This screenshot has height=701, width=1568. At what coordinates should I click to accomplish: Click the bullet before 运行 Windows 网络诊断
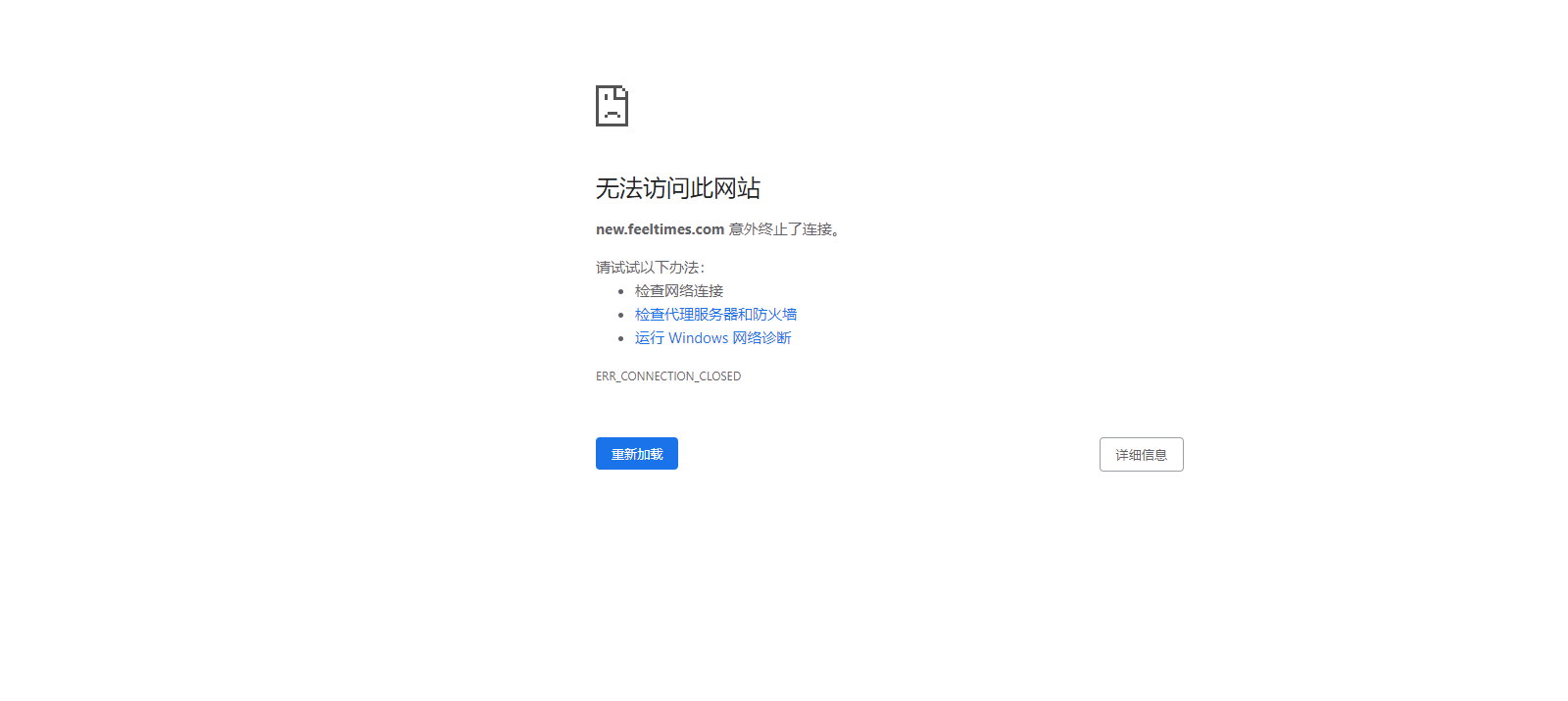click(x=620, y=338)
